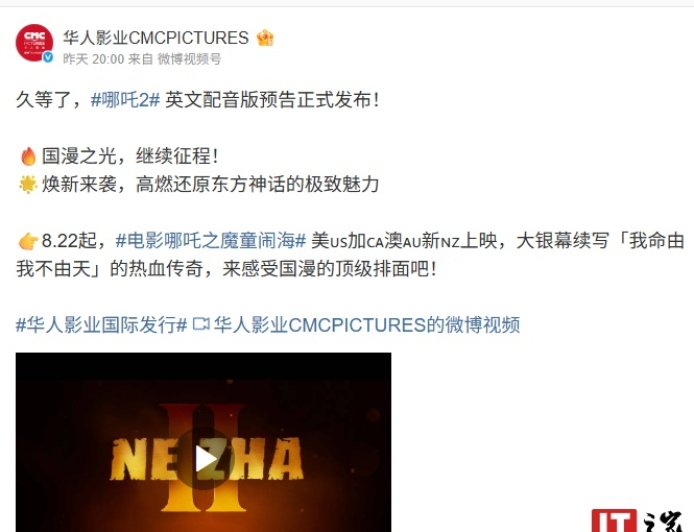Click the blue verified badge on avatar
This screenshot has height=532, width=694.
pyautogui.click(x=48, y=57)
